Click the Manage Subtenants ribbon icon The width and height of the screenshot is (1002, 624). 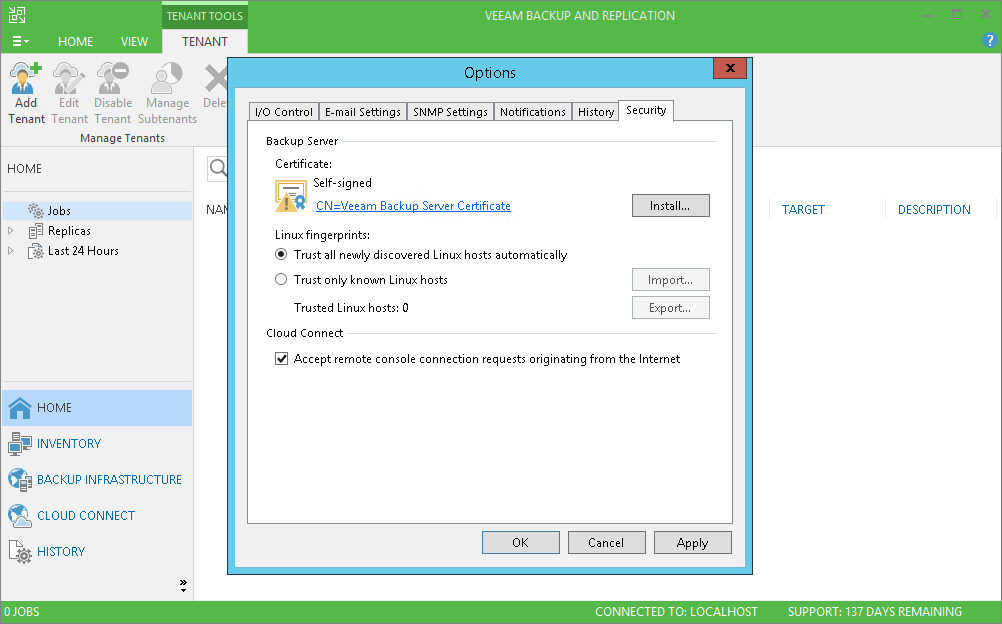pyautogui.click(x=167, y=77)
